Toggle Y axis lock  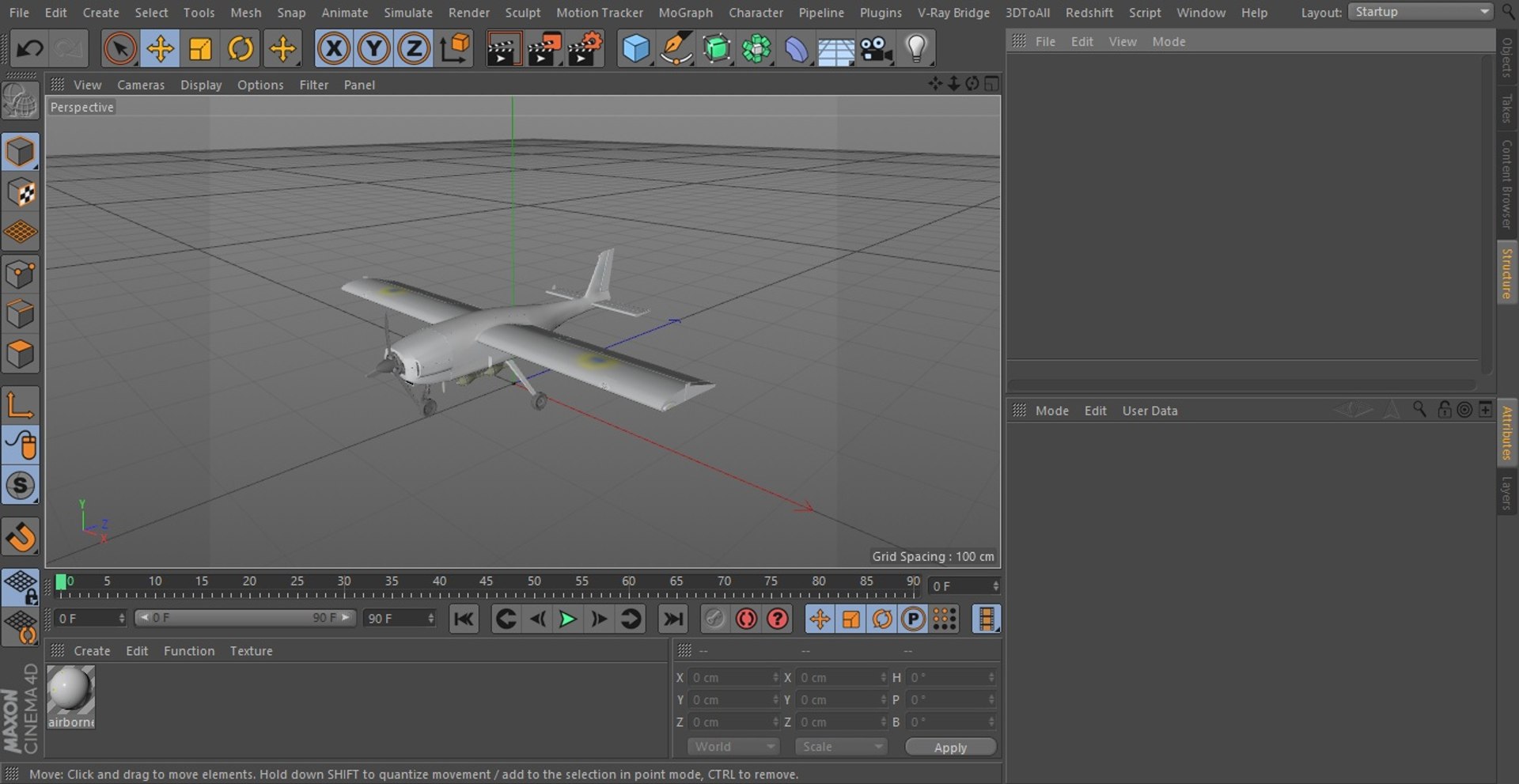(x=373, y=49)
